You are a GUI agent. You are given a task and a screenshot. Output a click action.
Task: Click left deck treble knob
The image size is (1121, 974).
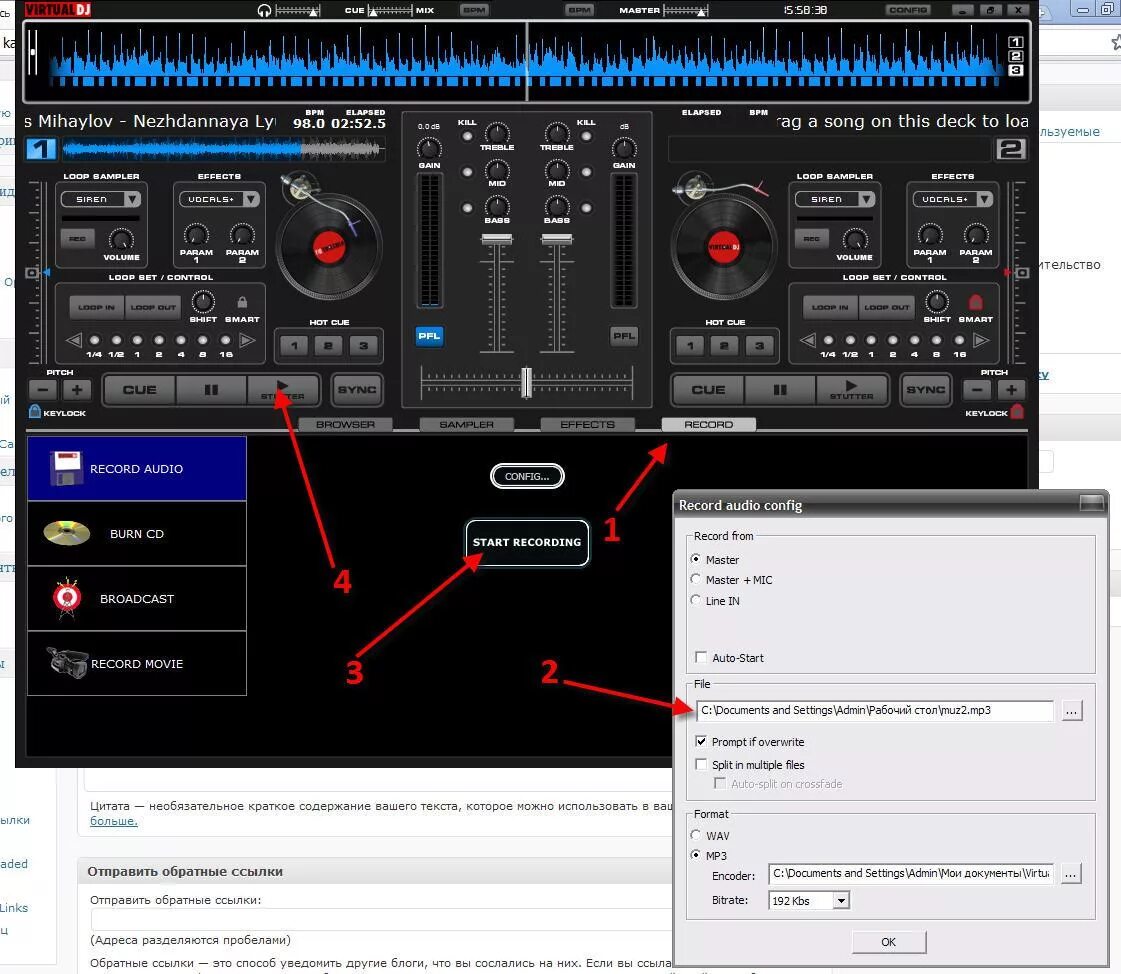[x=497, y=132]
